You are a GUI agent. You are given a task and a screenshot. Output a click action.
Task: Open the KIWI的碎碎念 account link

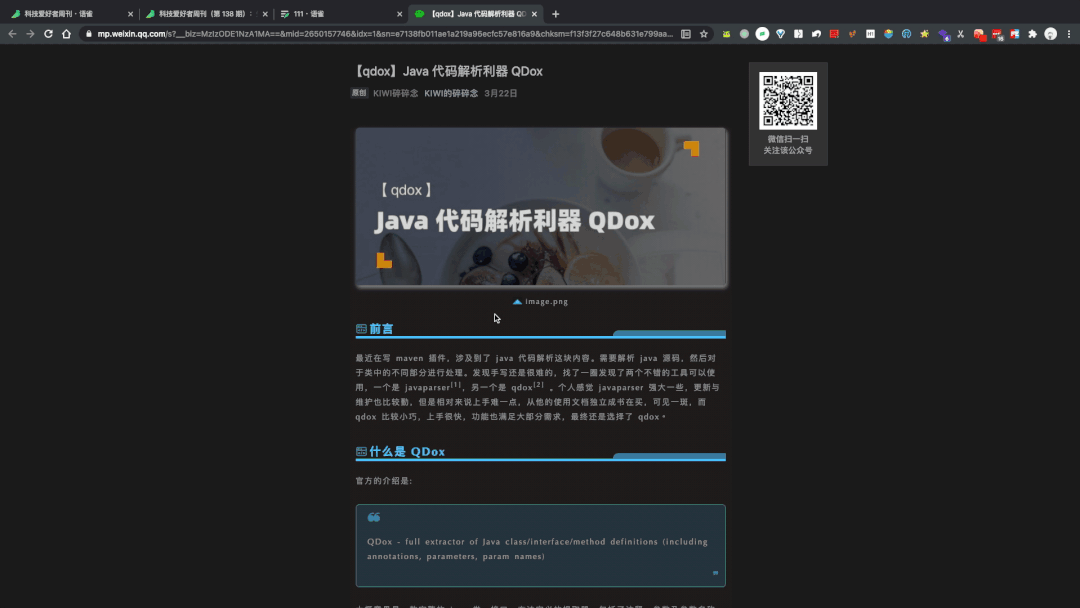pos(451,93)
